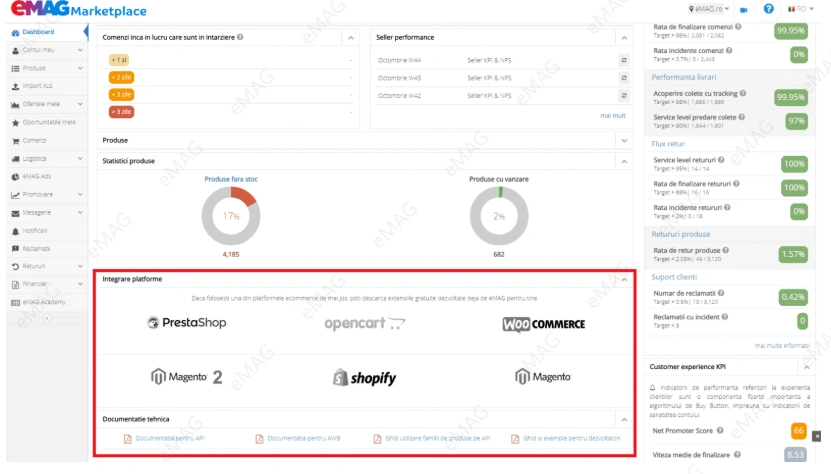831x474 pixels.
Task: Click the '> 3 zile' red delay badge
Action: pyautogui.click(x=121, y=111)
